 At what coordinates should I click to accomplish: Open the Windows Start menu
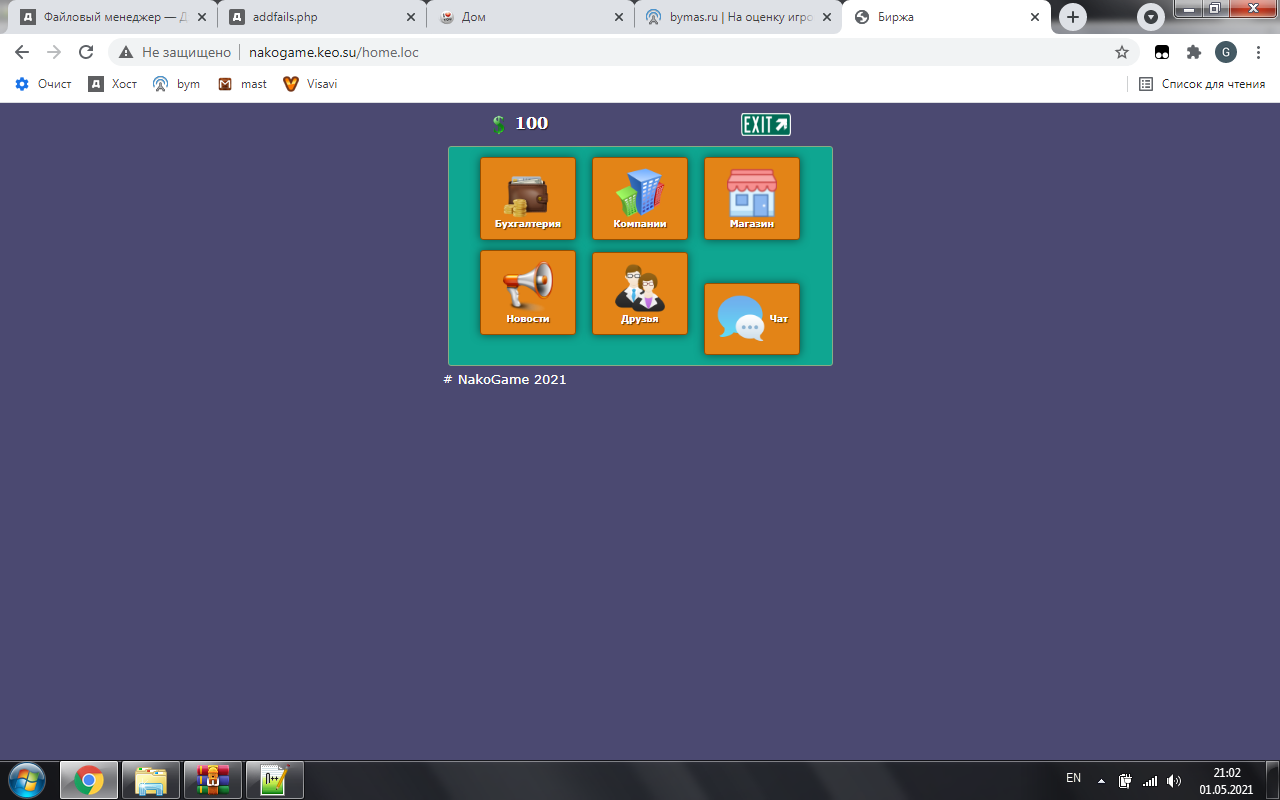point(27,779)
